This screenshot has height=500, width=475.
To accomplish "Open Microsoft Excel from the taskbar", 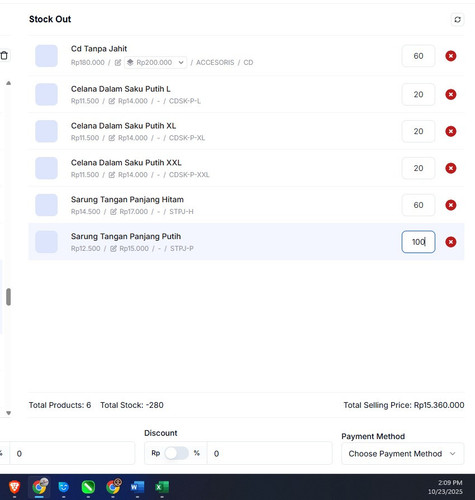I will pos(162,487).
